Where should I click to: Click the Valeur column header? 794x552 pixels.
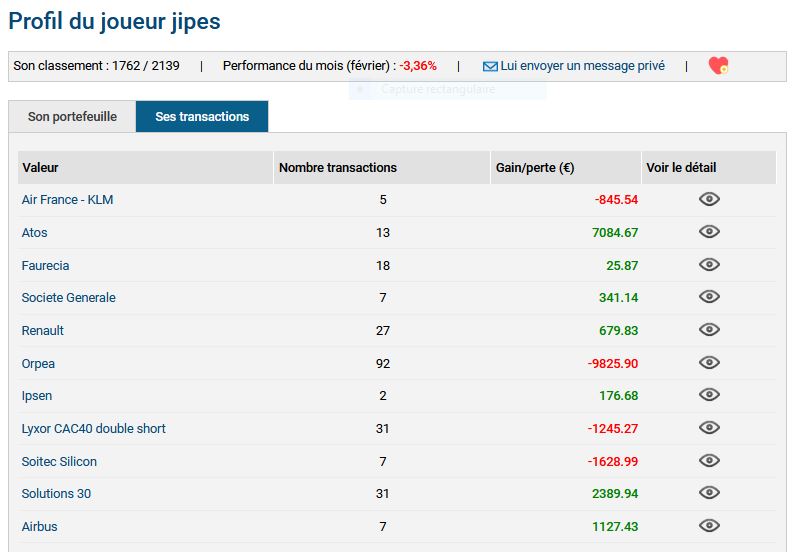pyautogui.click(x=145, y=168)
